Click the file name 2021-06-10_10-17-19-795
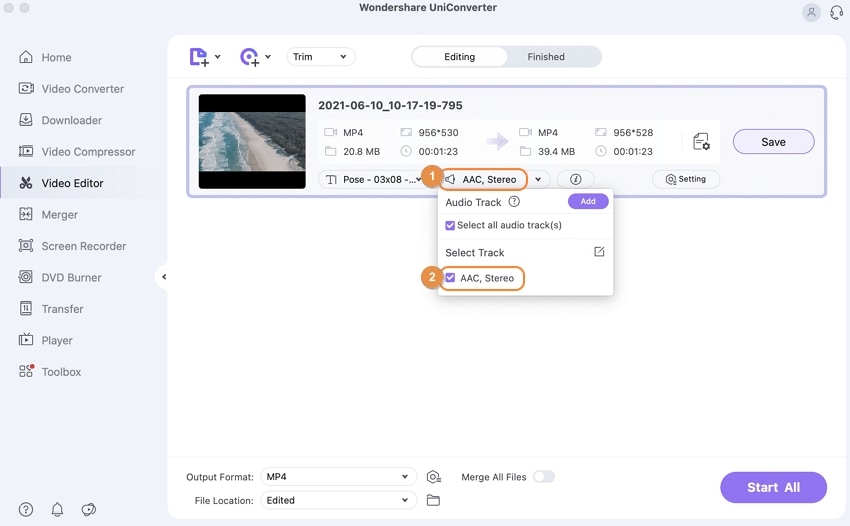The width and height of the screenshot is (850, 526). point(390,105)
